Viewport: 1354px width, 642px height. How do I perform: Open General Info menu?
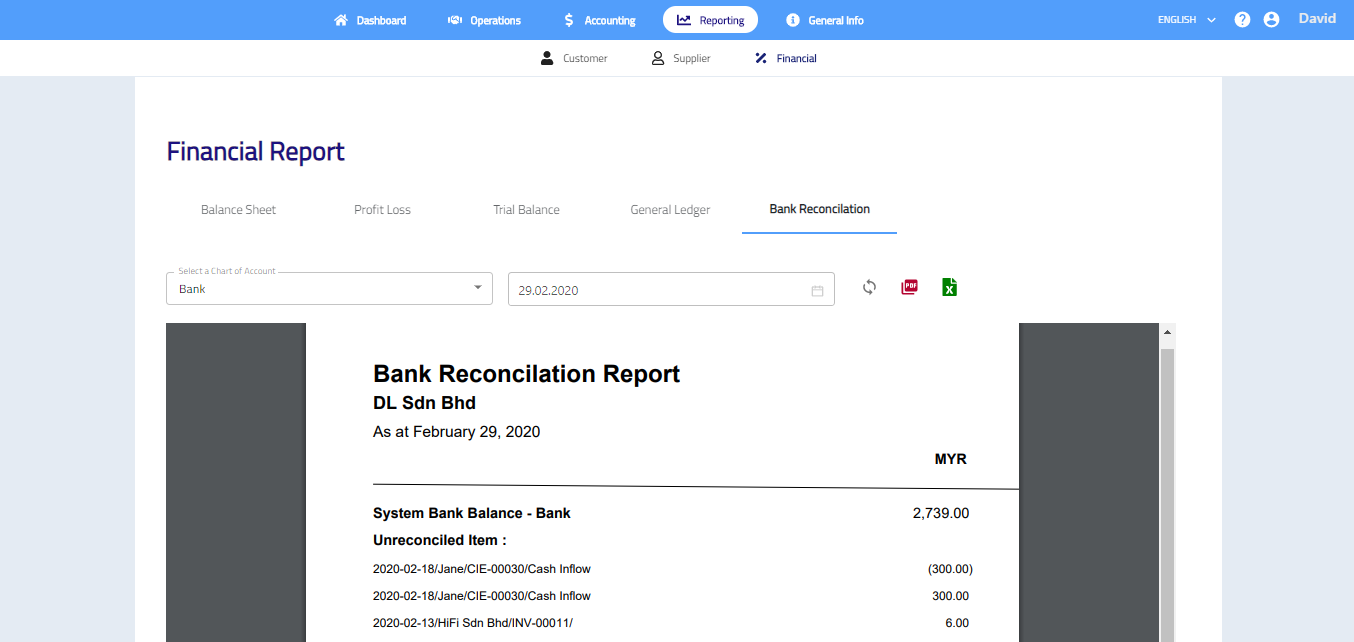coord(824,20)
